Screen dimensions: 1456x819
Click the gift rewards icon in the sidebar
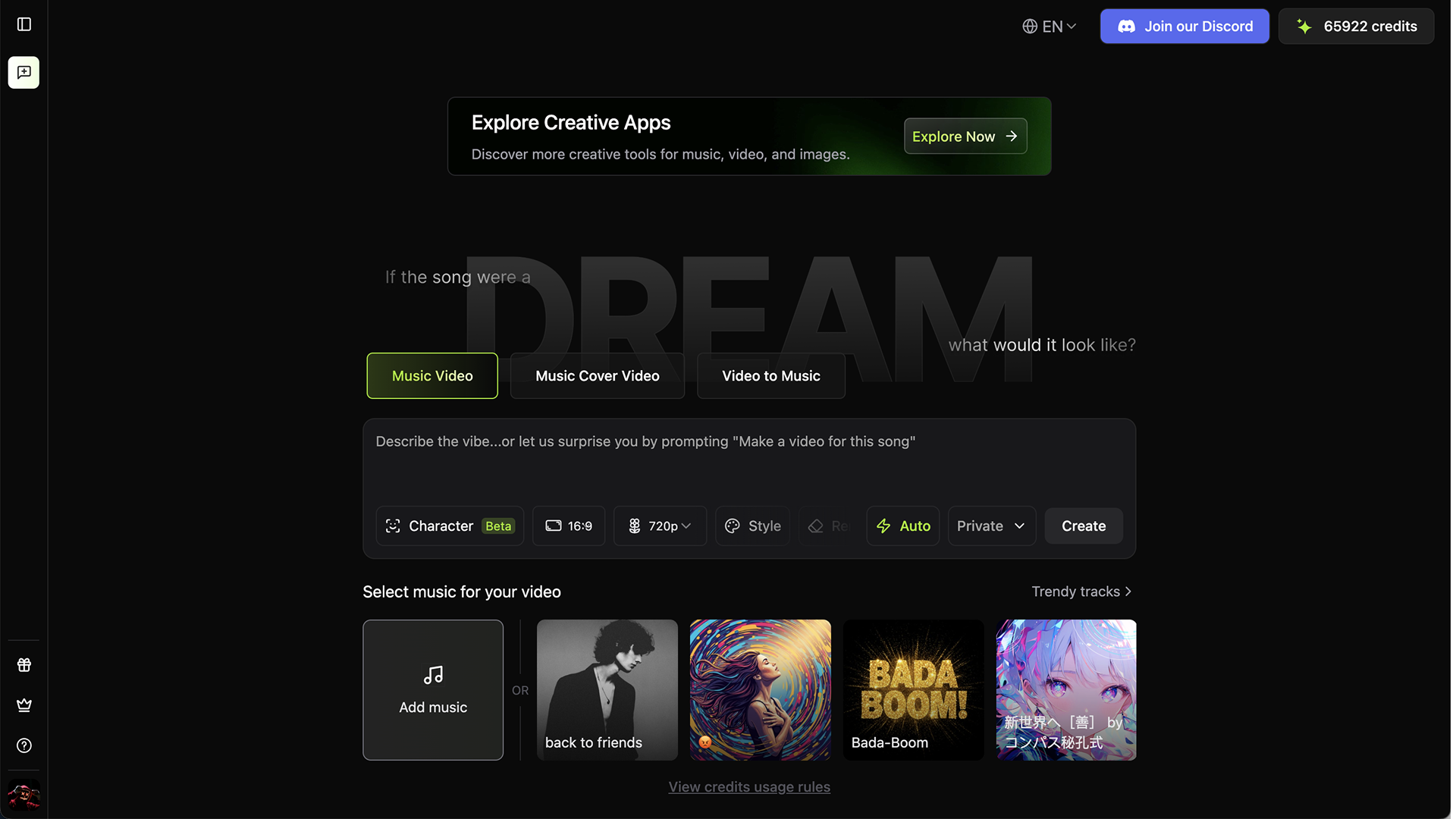pos(24,665)
